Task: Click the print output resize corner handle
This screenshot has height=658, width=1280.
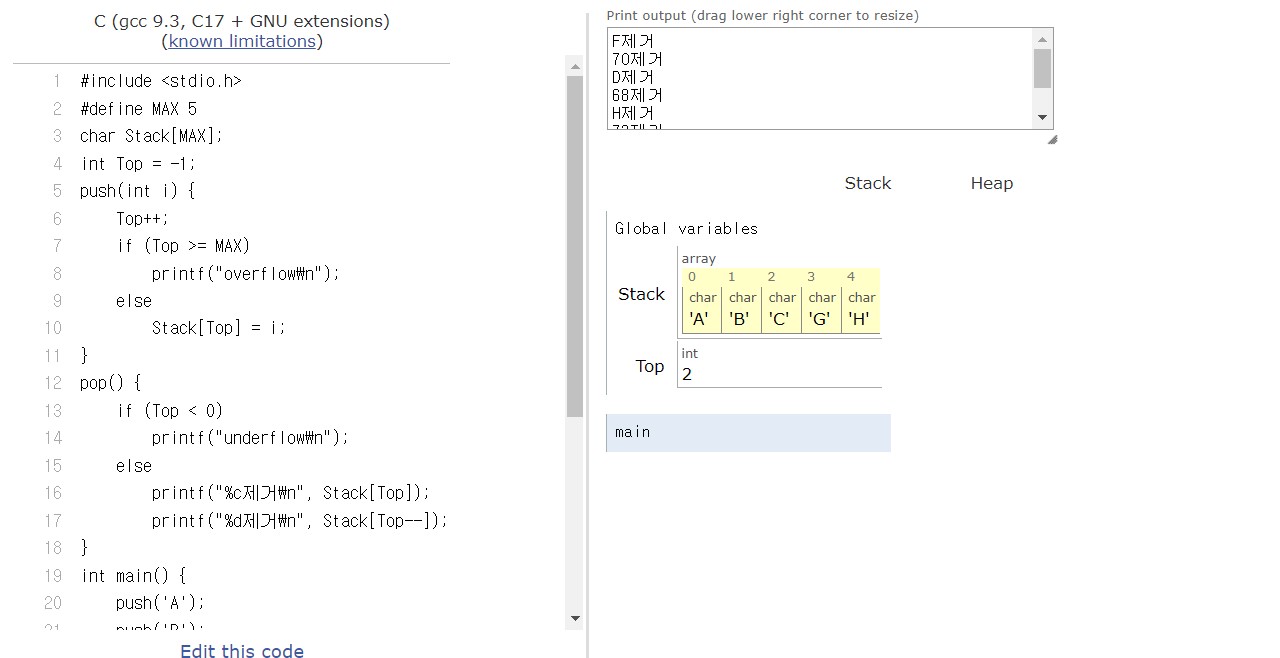Action: click(x=1051, y=139)
